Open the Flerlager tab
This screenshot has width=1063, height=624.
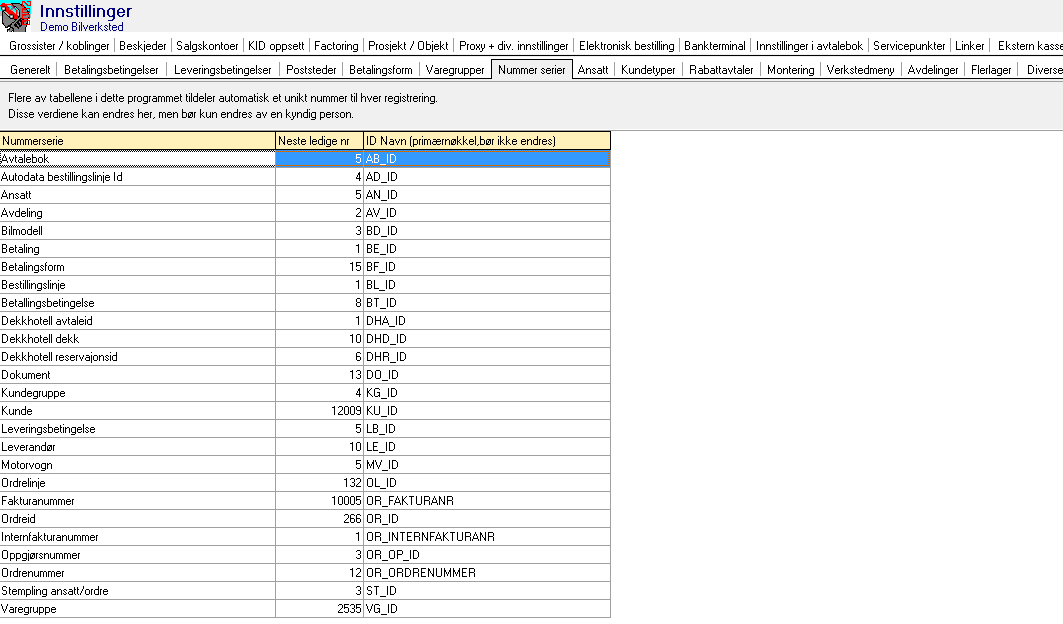(x=990, y=70)
